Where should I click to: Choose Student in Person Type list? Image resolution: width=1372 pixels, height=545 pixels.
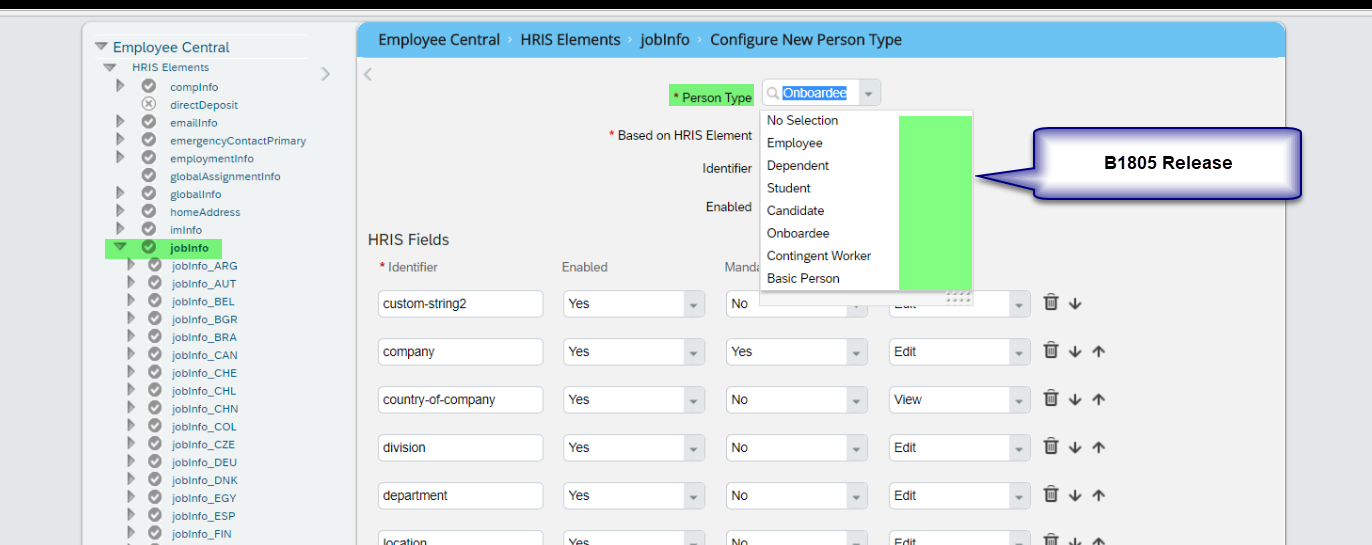pos(789,188)
